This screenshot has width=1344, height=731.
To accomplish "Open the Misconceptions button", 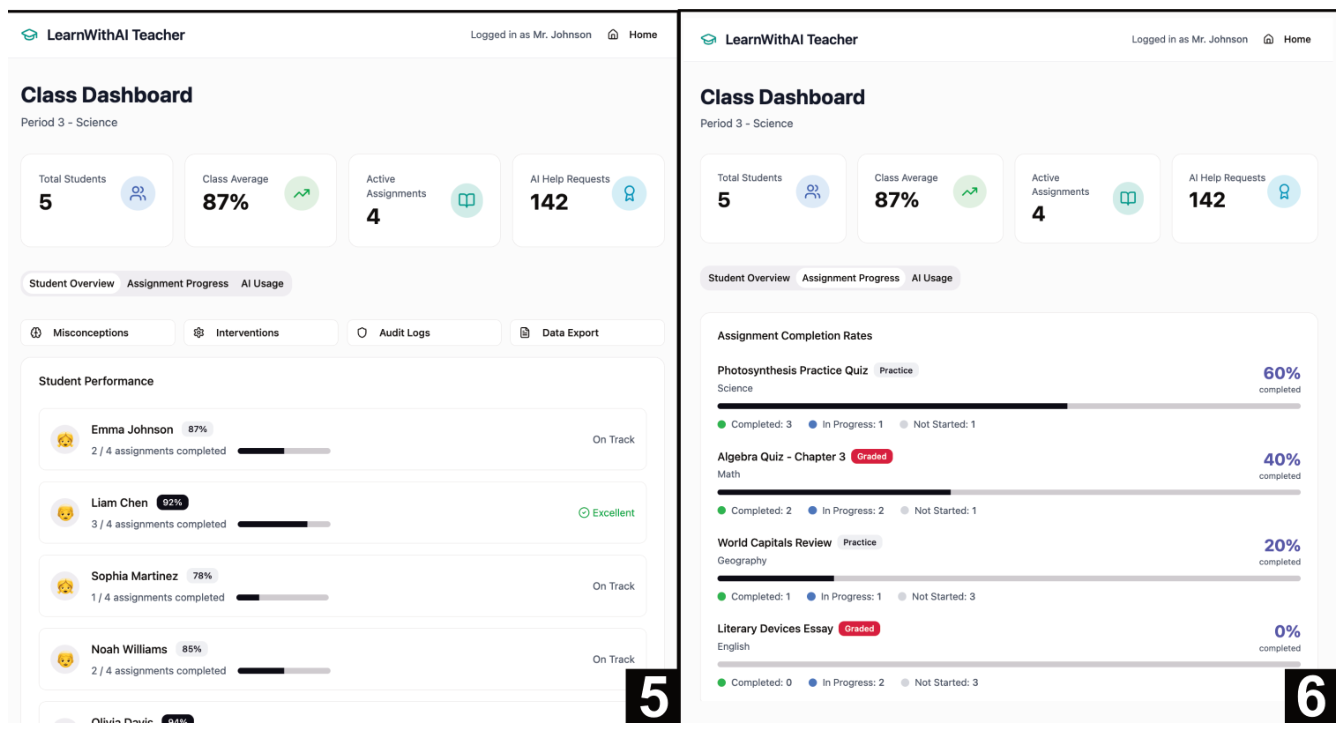I will [x=98, y=333].
